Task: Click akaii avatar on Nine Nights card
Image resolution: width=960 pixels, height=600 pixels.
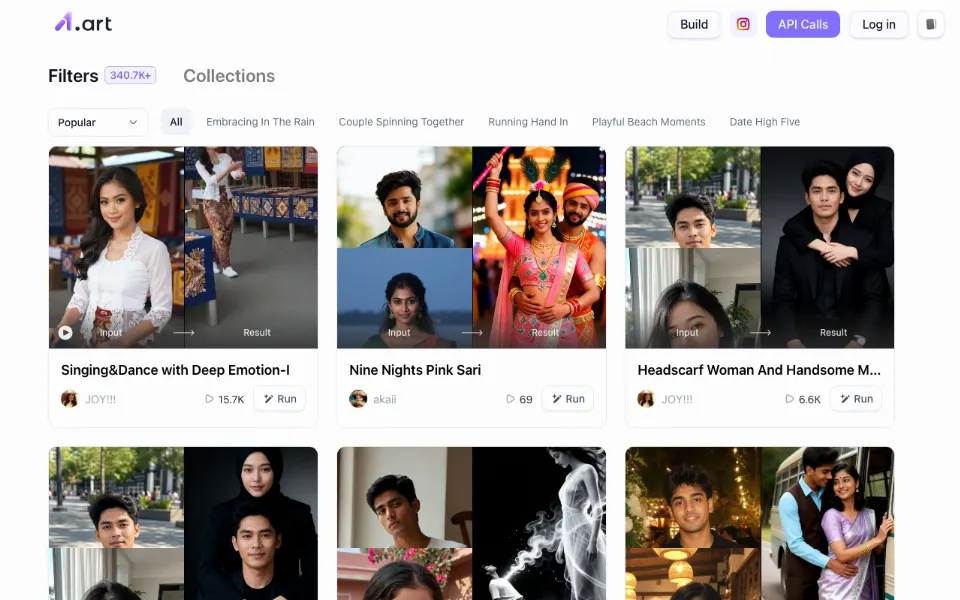Action: point(358,399)
